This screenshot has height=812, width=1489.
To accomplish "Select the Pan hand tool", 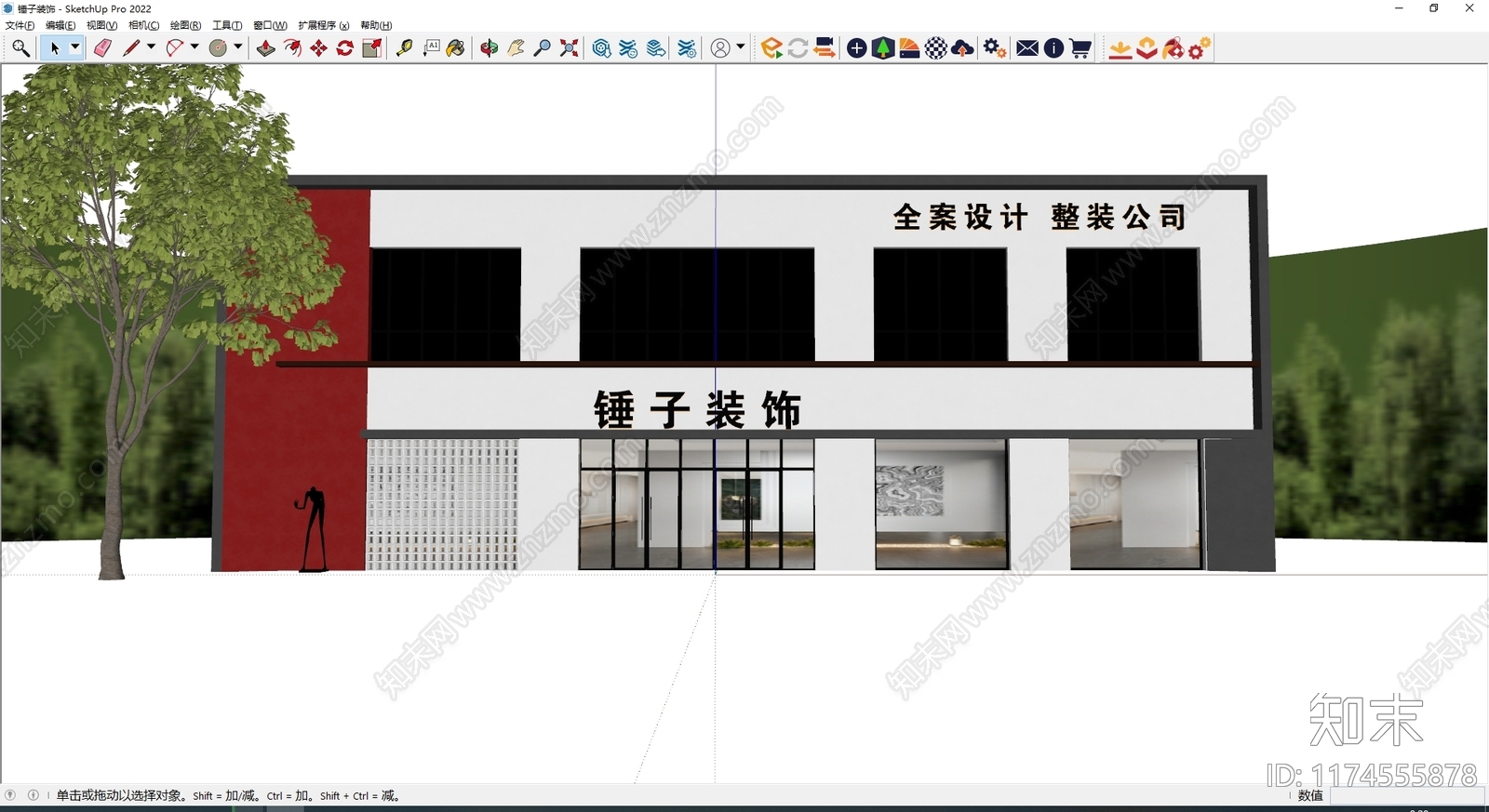I will point(516,48).
